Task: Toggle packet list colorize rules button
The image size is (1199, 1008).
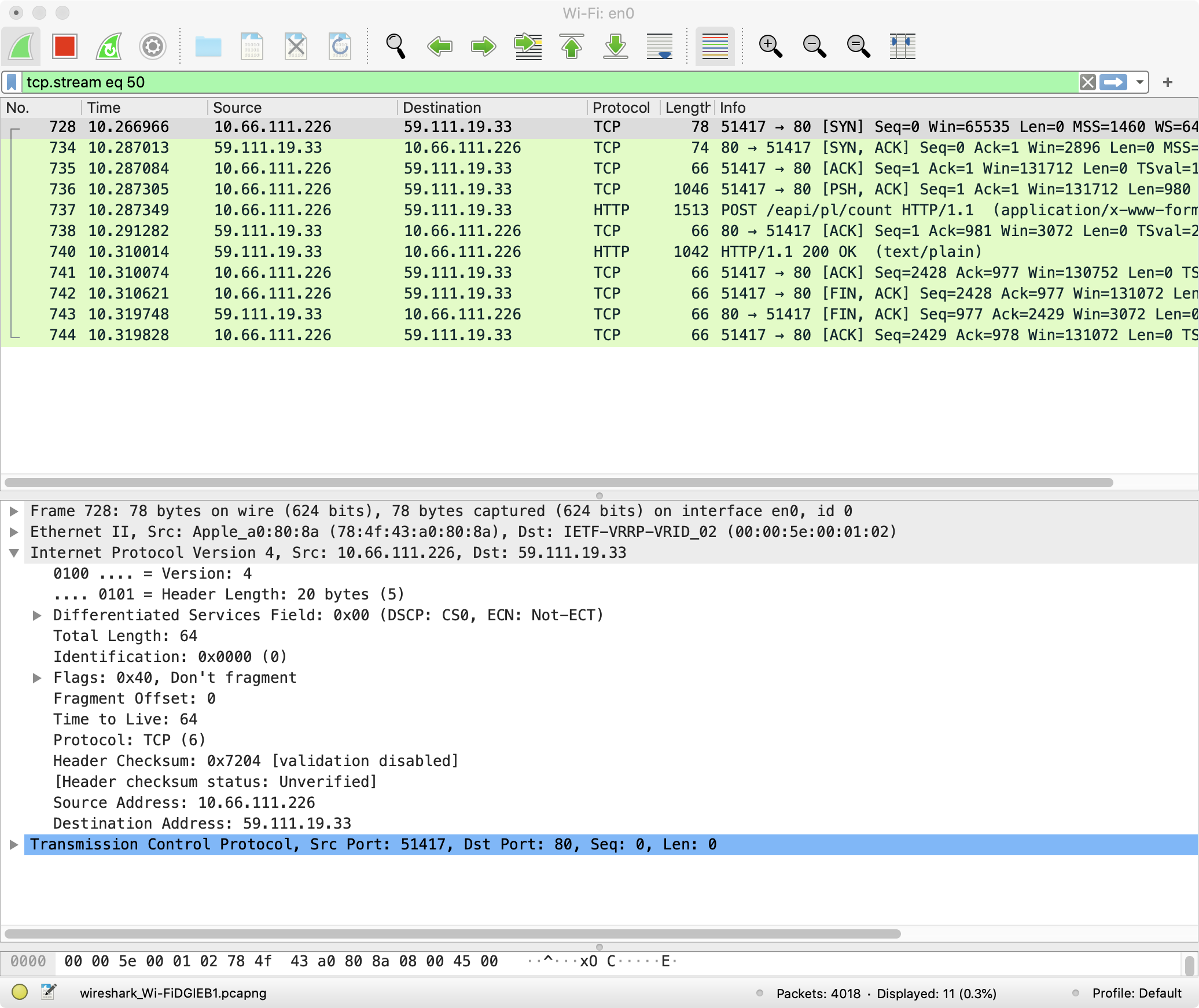Action: pos(715,46)
